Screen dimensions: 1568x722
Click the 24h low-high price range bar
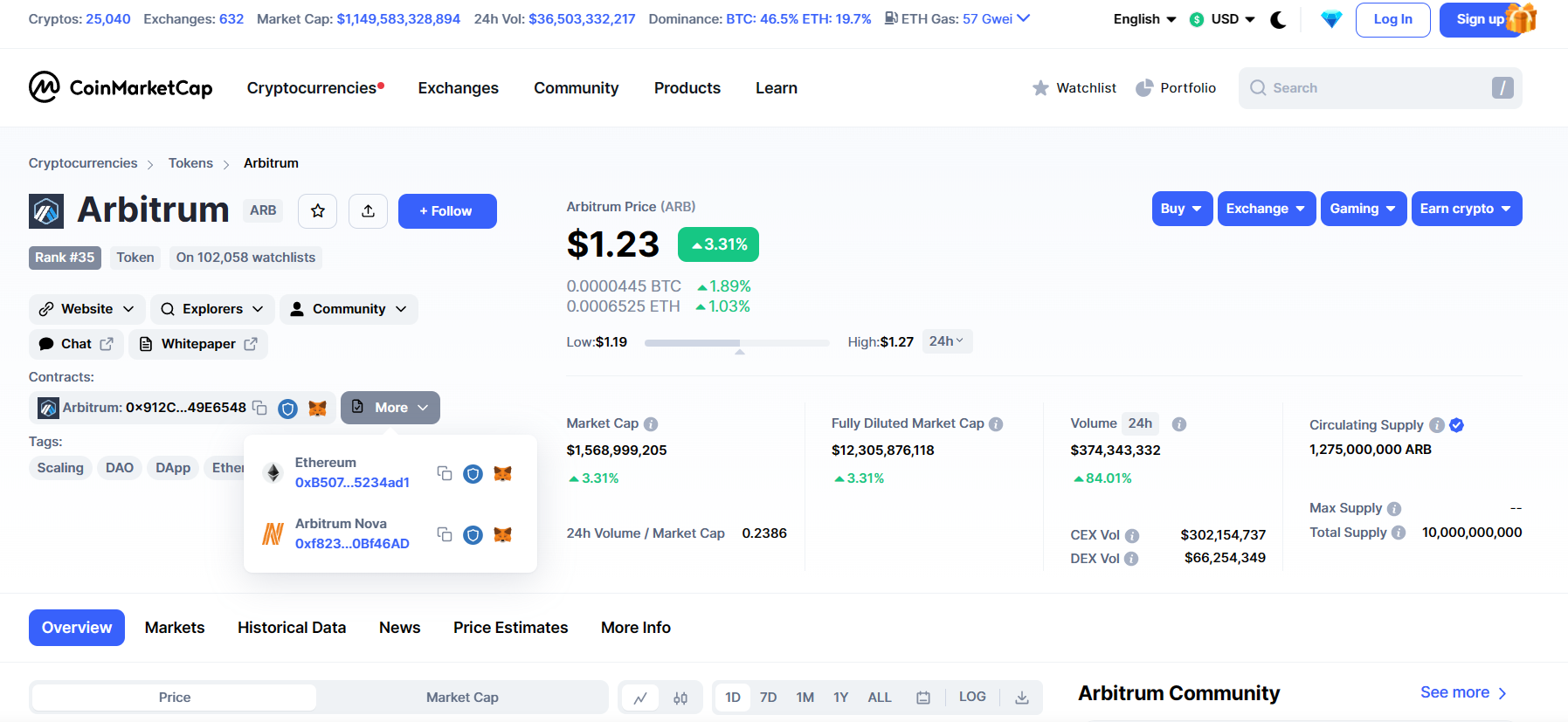pyautogui.click(x=736, y=343)
